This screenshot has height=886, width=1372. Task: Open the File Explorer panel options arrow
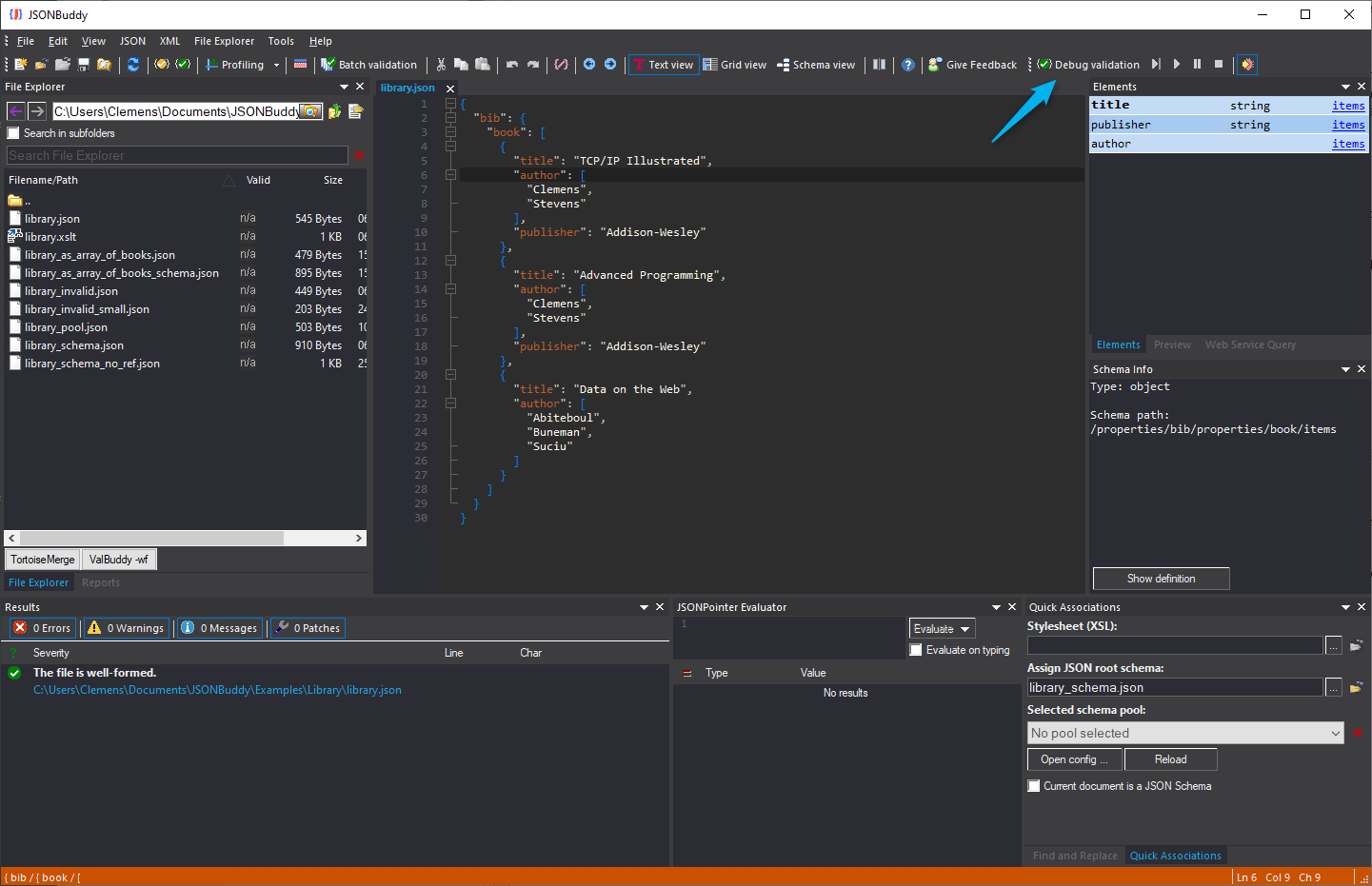point(344,87)
